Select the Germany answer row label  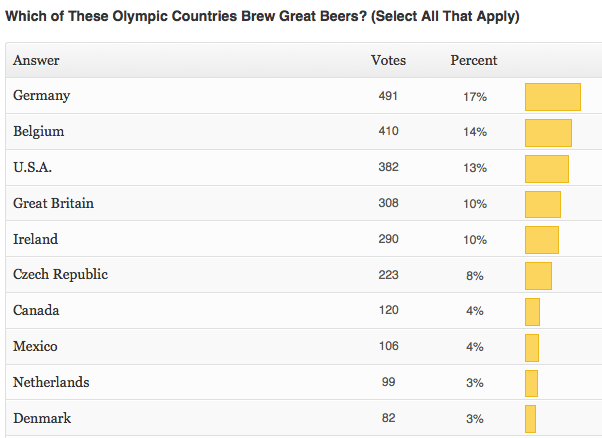[x=42, y=96]
